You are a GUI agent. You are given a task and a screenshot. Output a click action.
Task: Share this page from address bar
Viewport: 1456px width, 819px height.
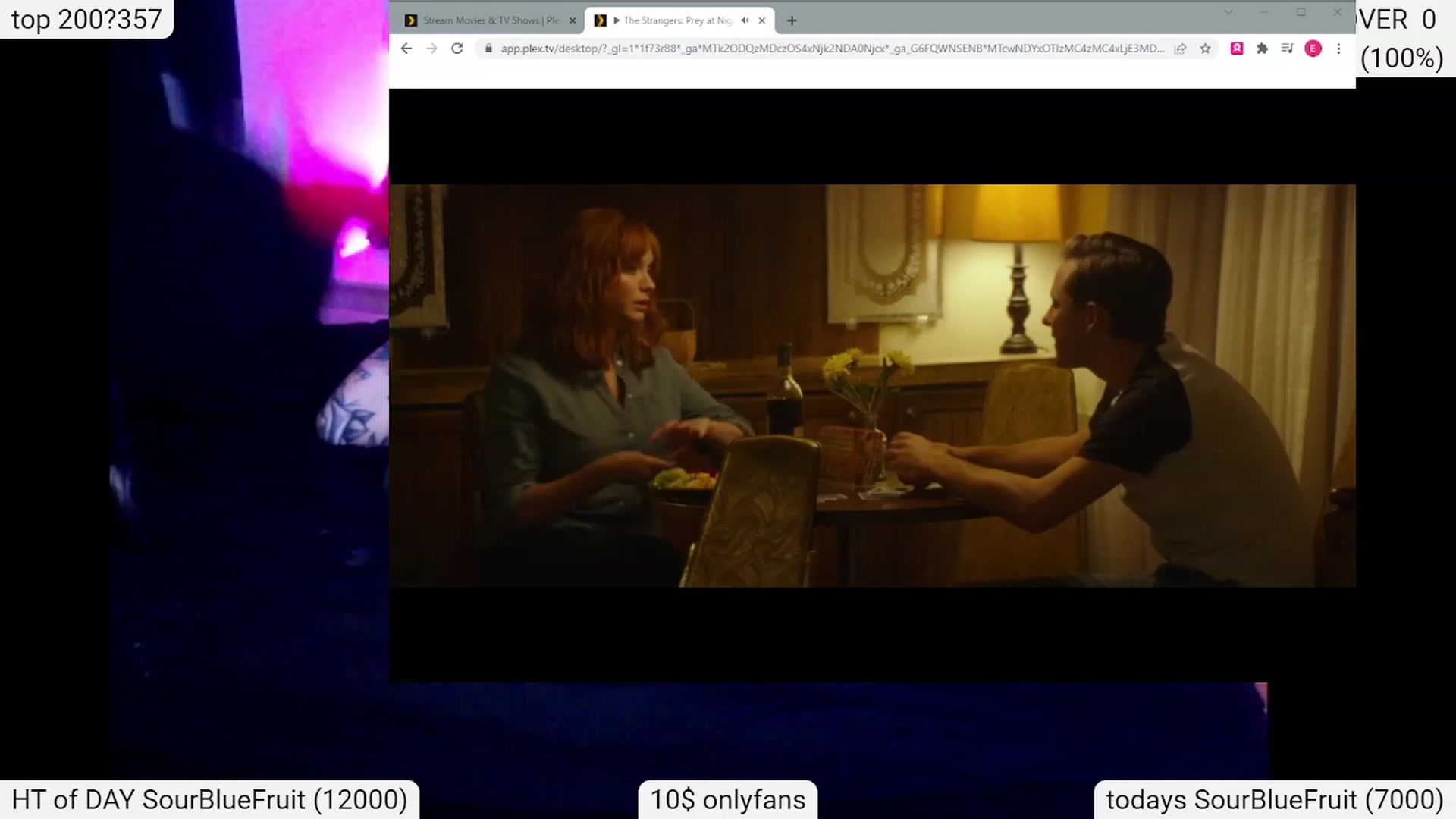1180,49
